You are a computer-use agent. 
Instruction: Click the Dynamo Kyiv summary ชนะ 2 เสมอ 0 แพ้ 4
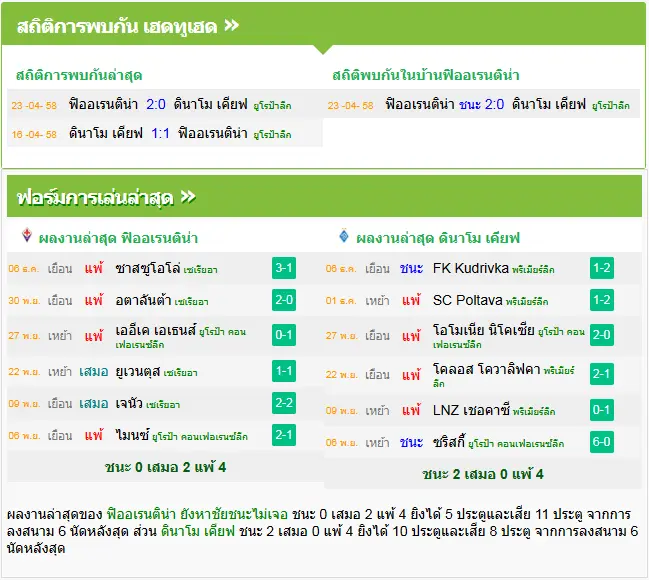click(483, 474)
